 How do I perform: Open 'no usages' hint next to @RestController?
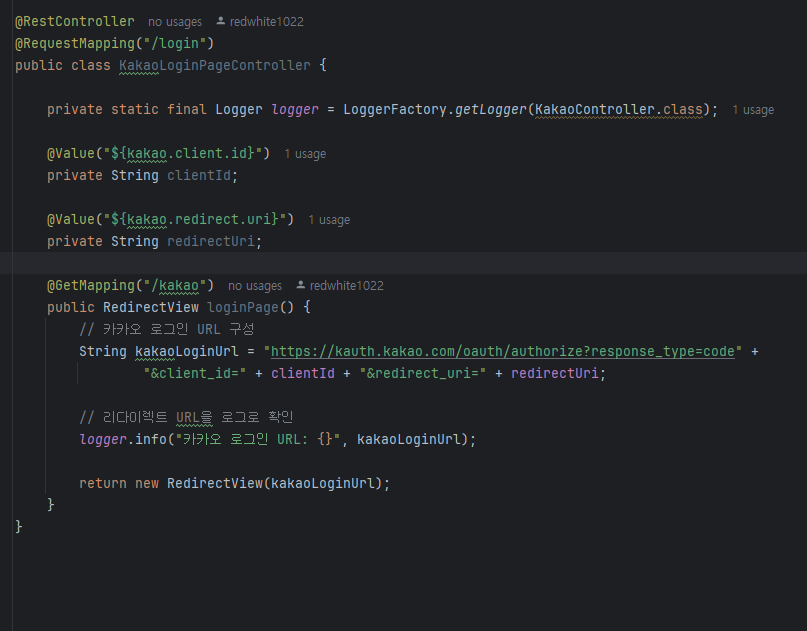pos(175,22)
